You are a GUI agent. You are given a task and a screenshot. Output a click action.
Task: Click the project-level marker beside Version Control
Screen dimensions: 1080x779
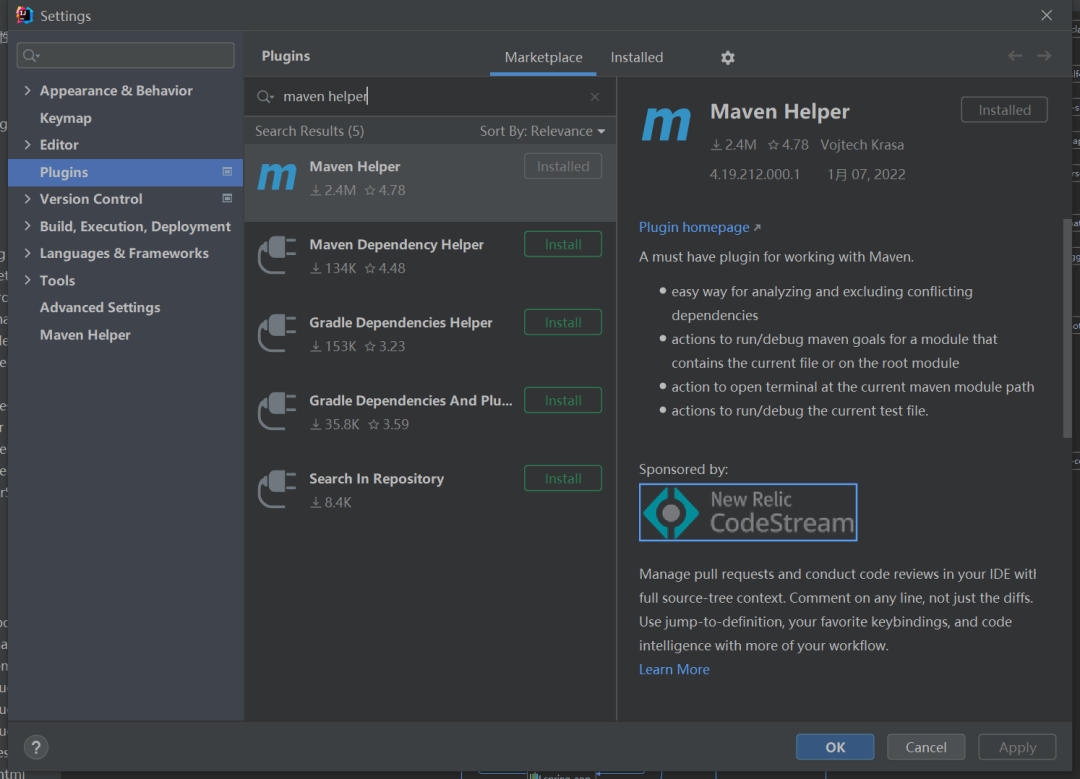coord(227,198)
